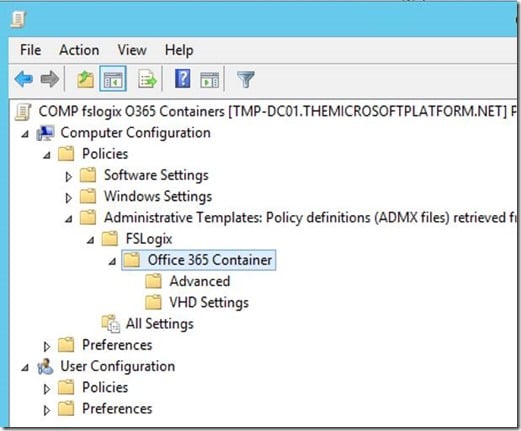The height and width of the screenshot is (431, 521).
Task: Expand Preferences under User Configuration
Action: (x=47, y=410)
